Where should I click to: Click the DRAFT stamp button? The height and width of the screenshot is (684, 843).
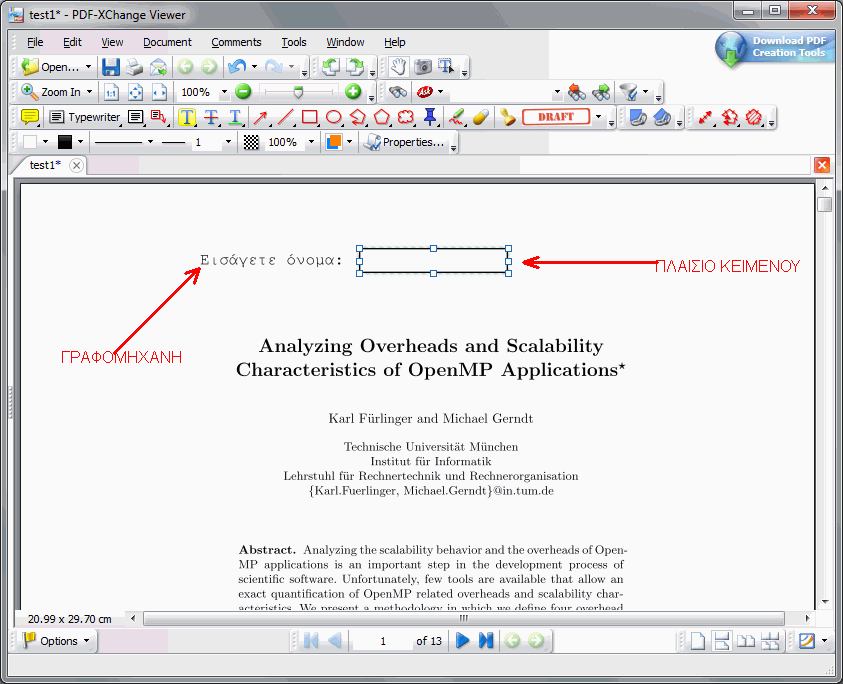click(556, 117)
